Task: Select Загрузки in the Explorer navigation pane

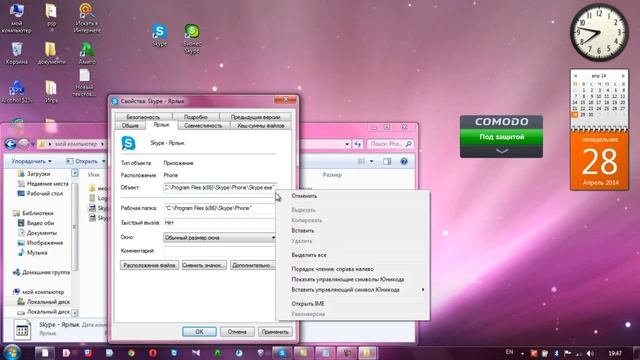Action: tap(38, 174)
